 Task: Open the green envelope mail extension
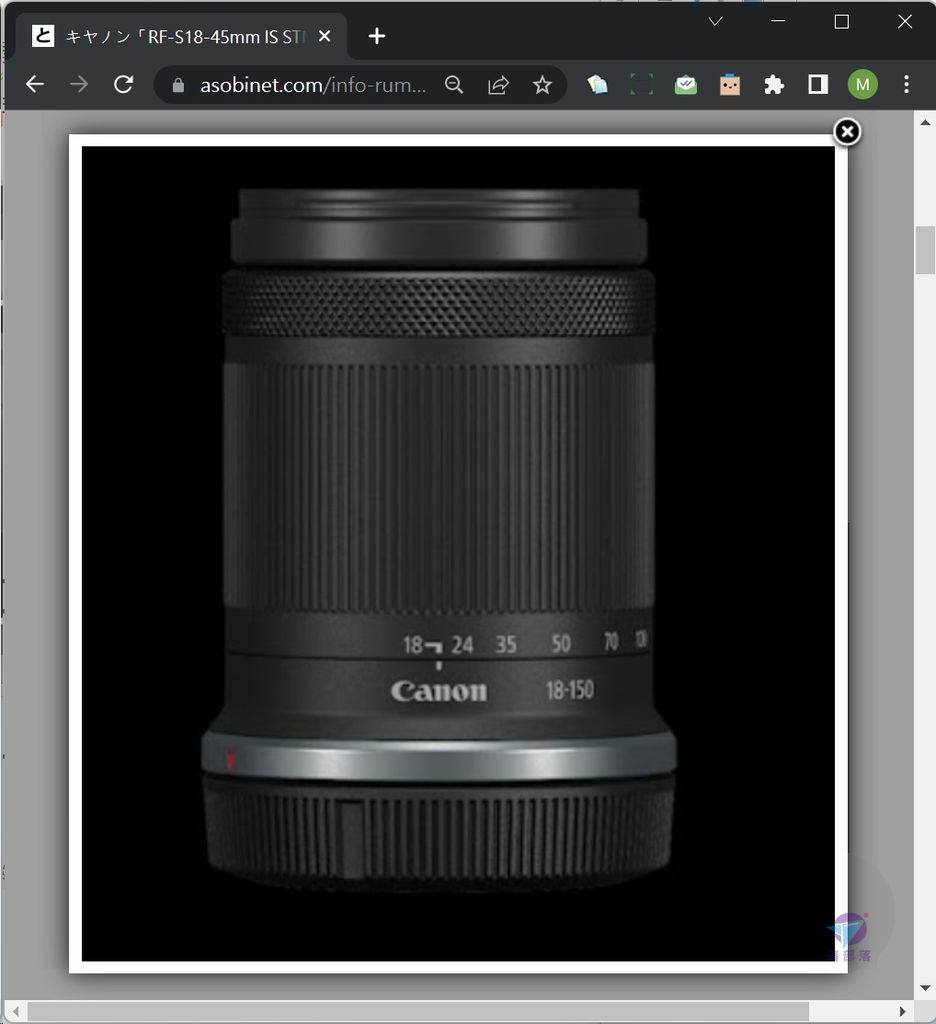[x=686, y=84]
